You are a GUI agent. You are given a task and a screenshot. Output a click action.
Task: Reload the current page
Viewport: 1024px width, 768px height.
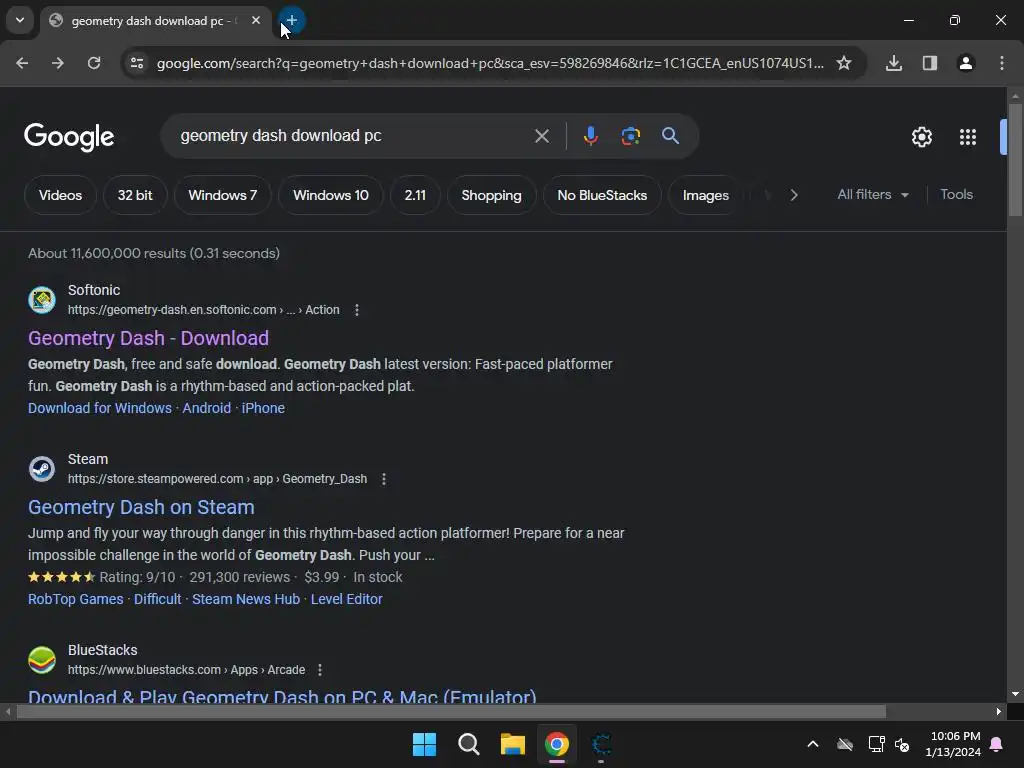click(94, 63)
